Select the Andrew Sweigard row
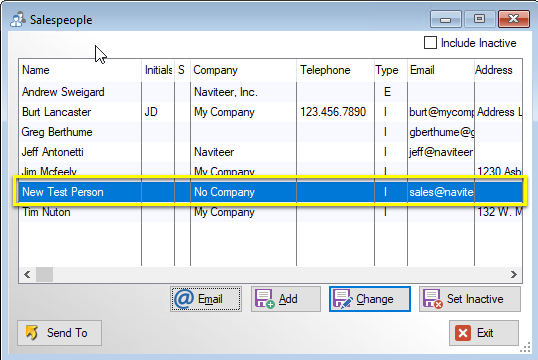The image size is (538, 360). [270, 92]
